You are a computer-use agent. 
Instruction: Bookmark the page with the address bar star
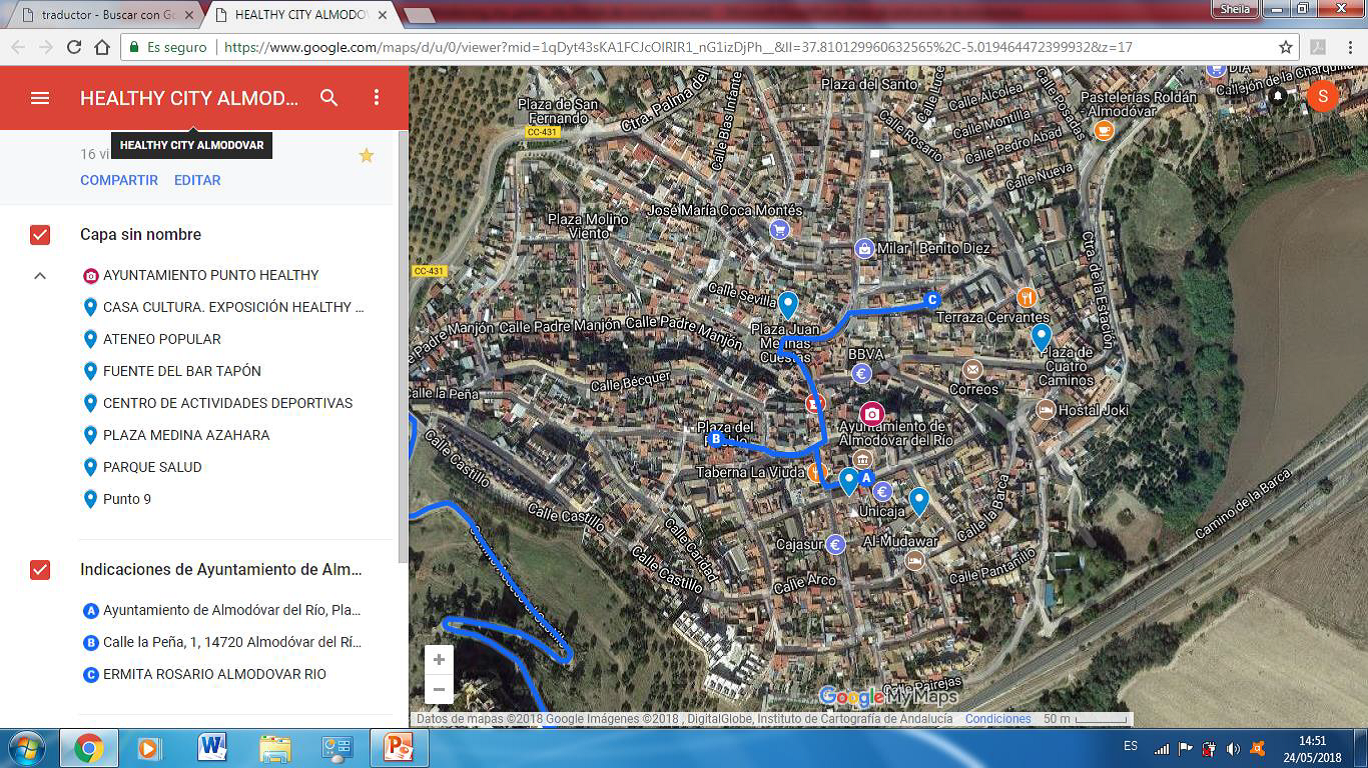click(x=1286, y=47)
